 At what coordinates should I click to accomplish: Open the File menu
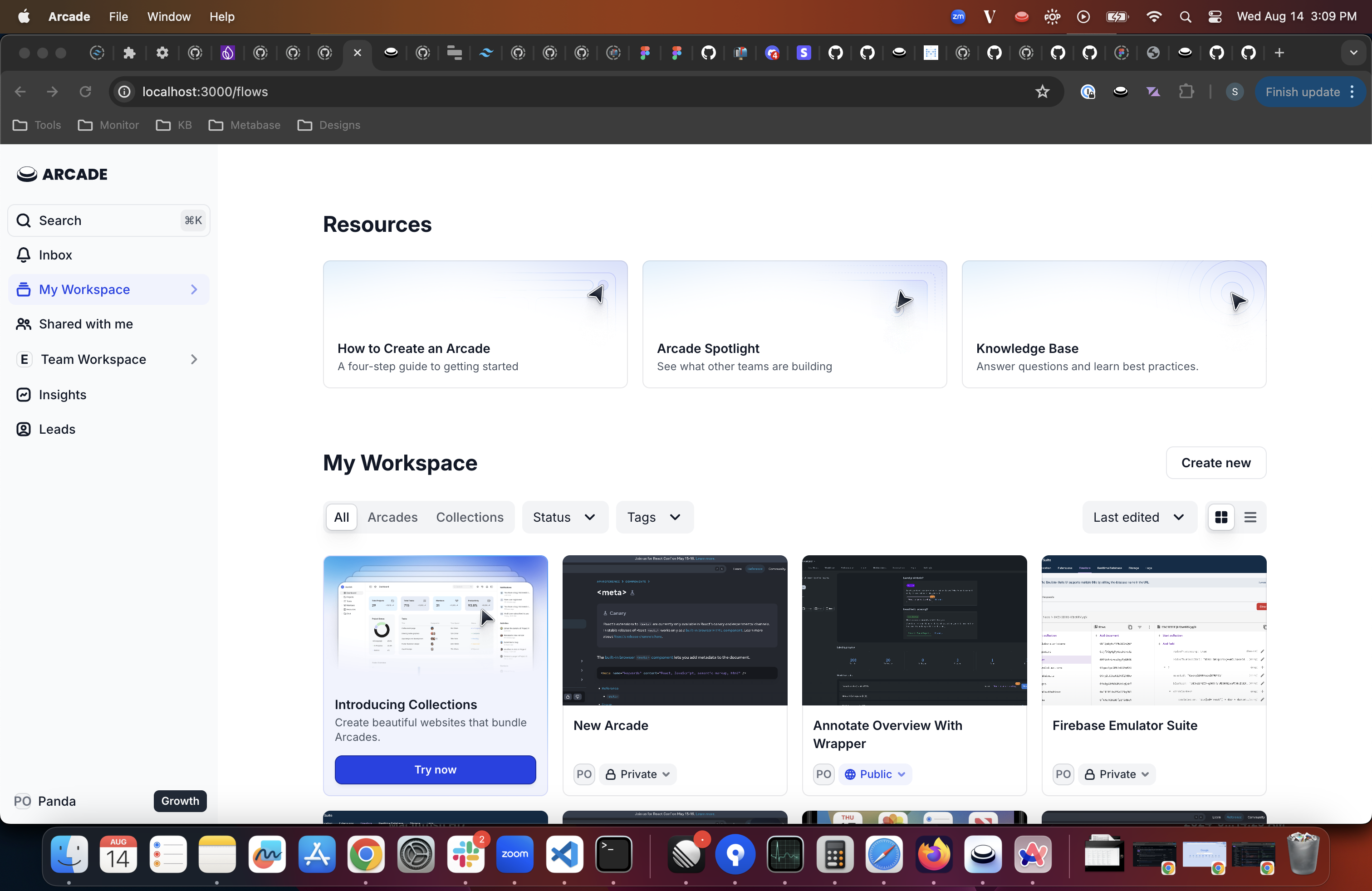click(118, 17)
